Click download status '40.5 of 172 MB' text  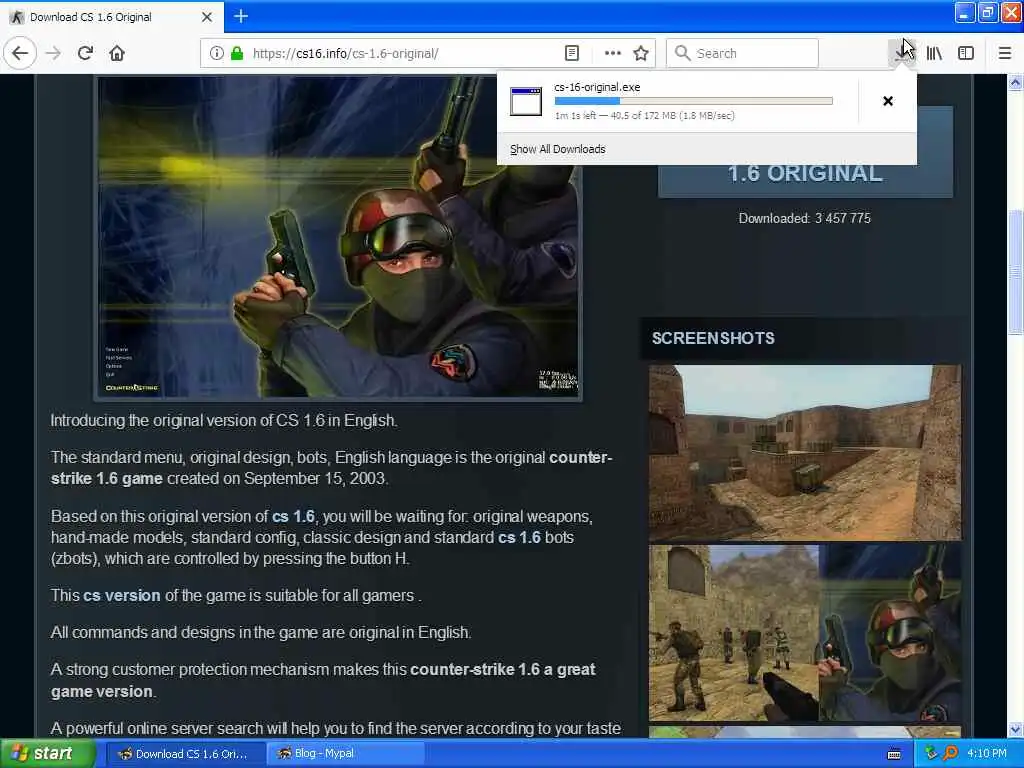pyautogui.click(x=643, y=116)
